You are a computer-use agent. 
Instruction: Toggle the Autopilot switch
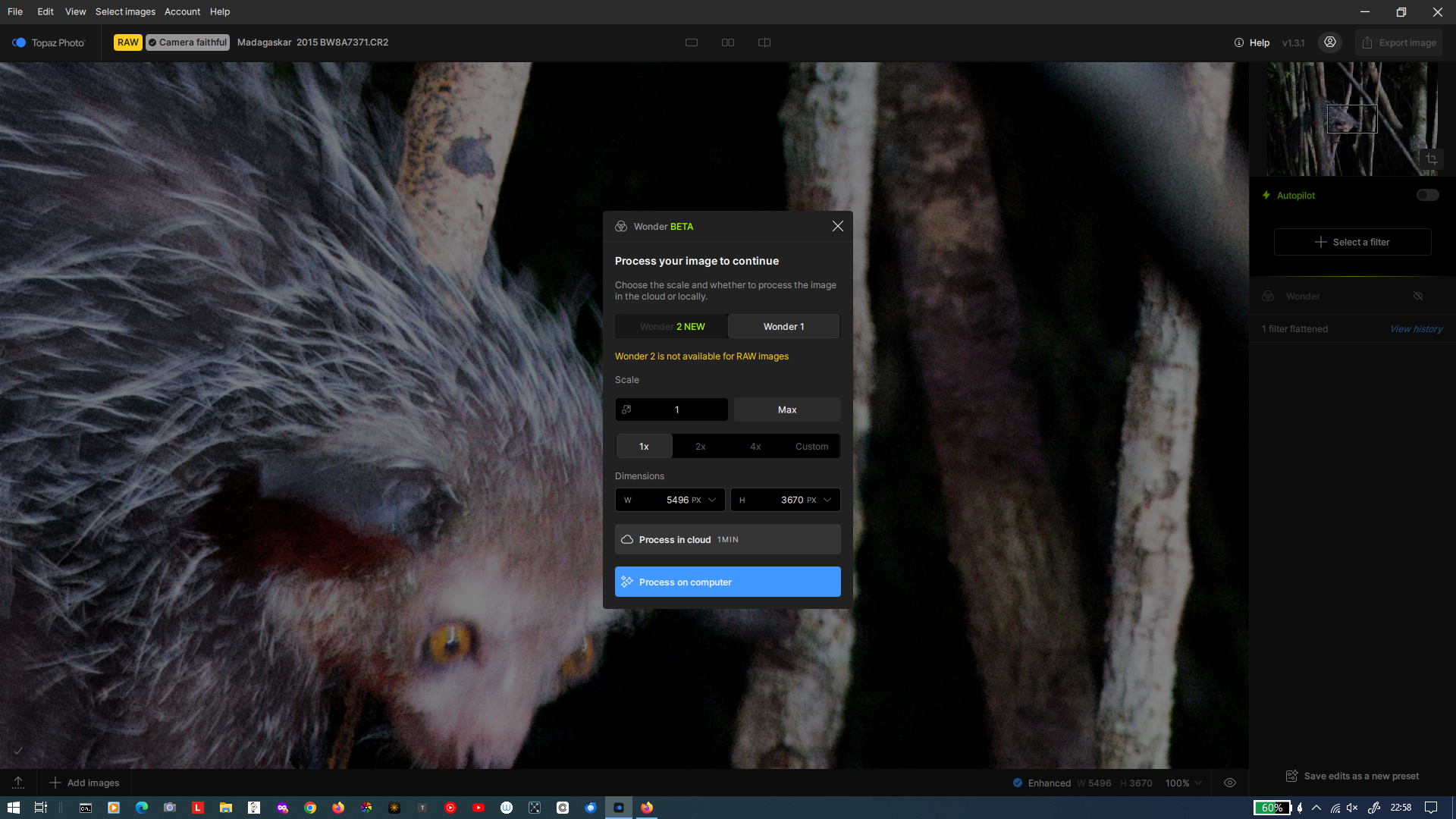point(1426,195)
